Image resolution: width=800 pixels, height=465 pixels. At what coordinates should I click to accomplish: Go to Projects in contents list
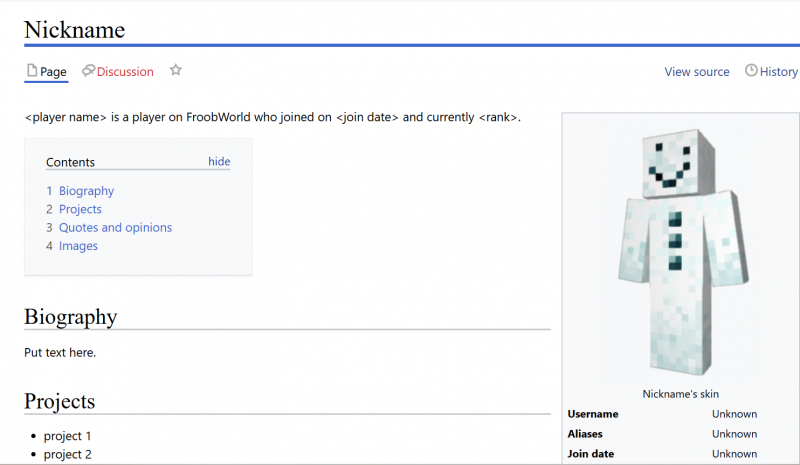point(80,209)
